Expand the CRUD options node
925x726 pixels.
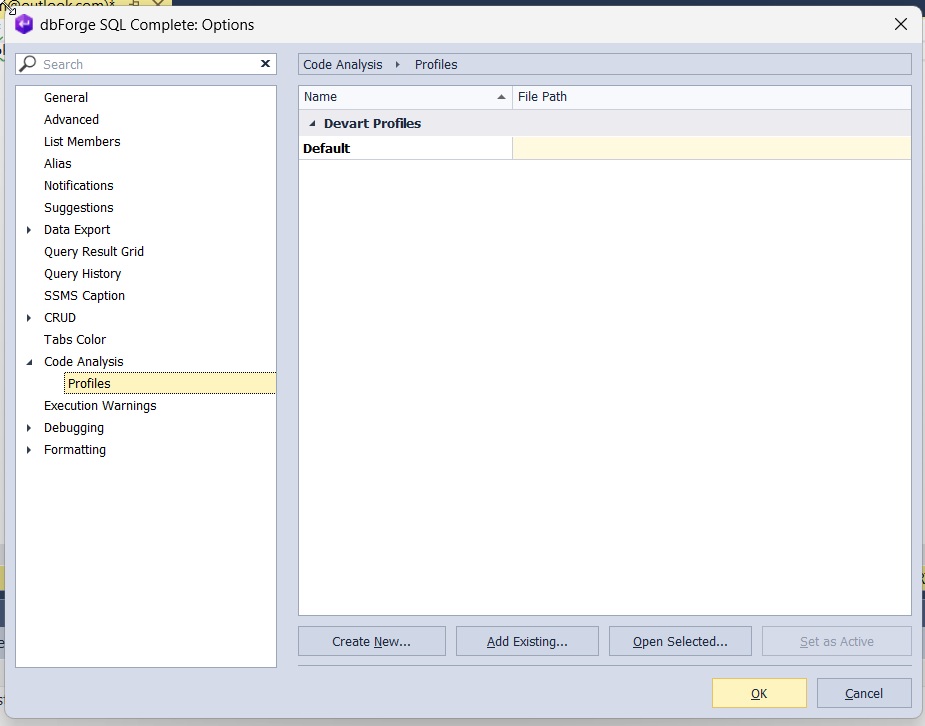click(x=29, y=318)
